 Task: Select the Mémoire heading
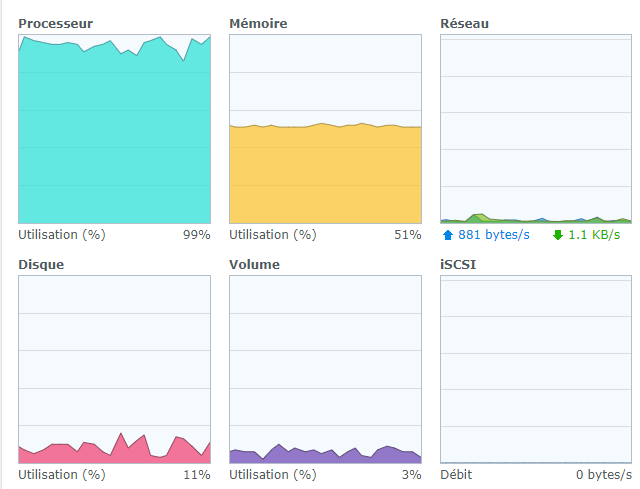(258, 22)
